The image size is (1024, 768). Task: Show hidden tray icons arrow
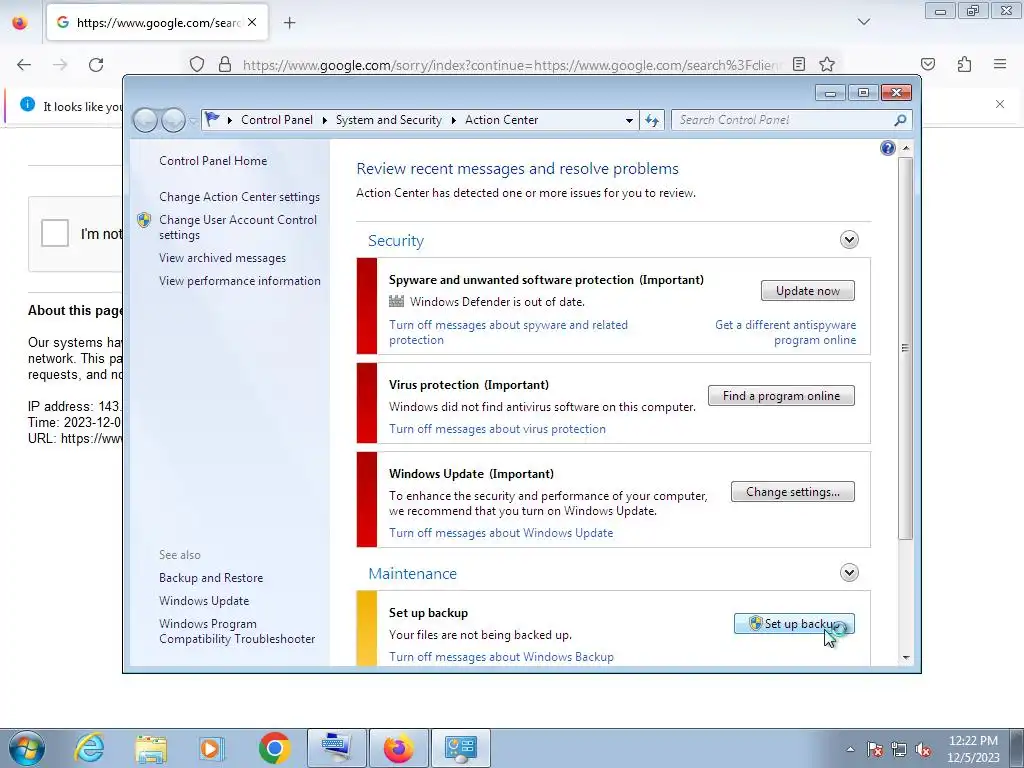click(x=850, y=749)
